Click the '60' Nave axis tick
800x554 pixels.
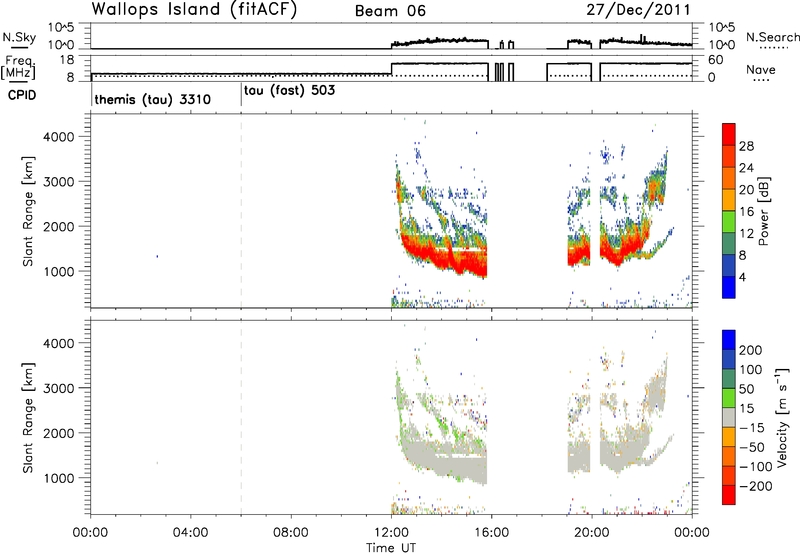click(x=716, y=60)
